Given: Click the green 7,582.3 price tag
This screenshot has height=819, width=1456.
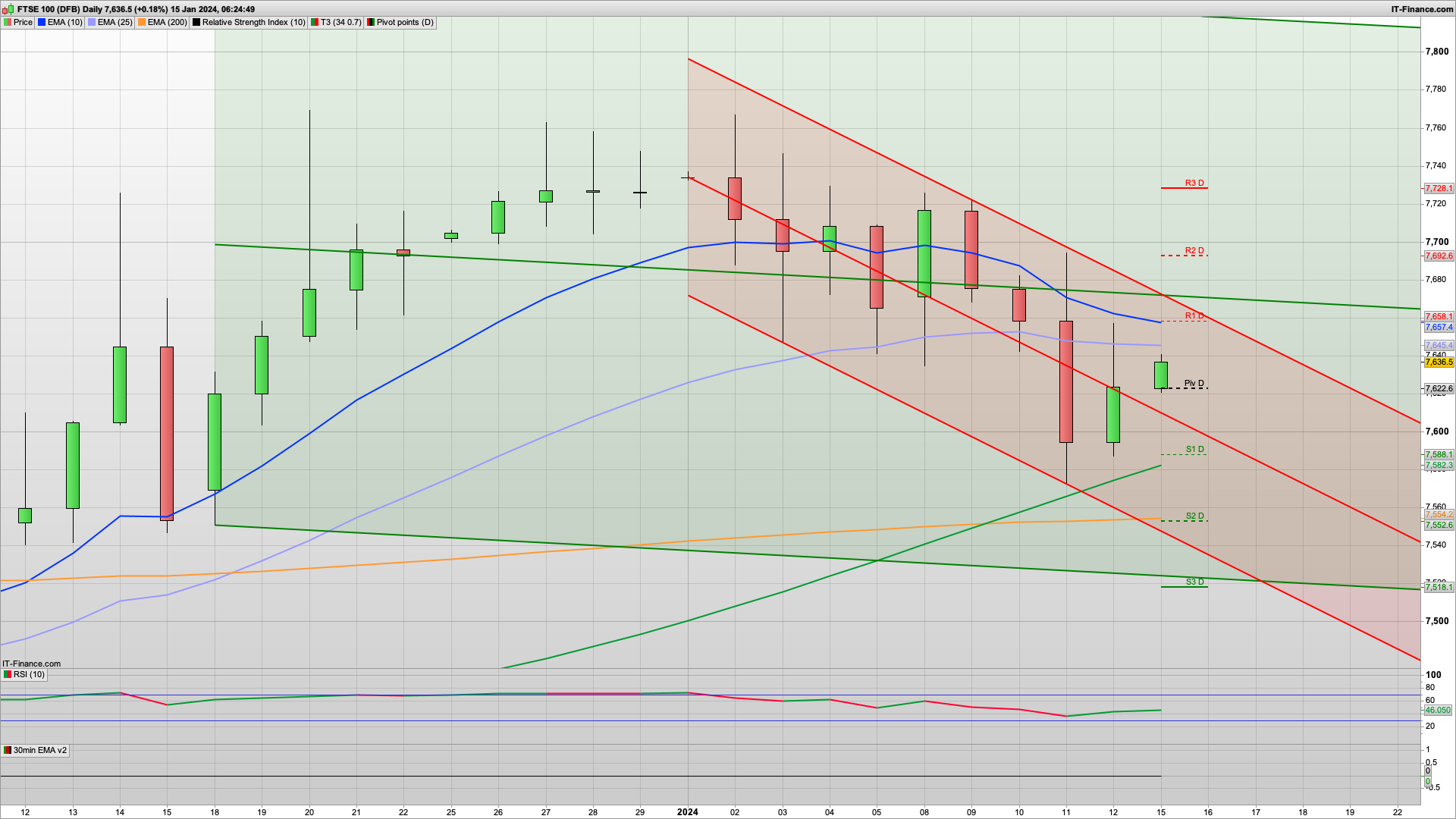Looking at the screenshot, I should (1439, 465).
